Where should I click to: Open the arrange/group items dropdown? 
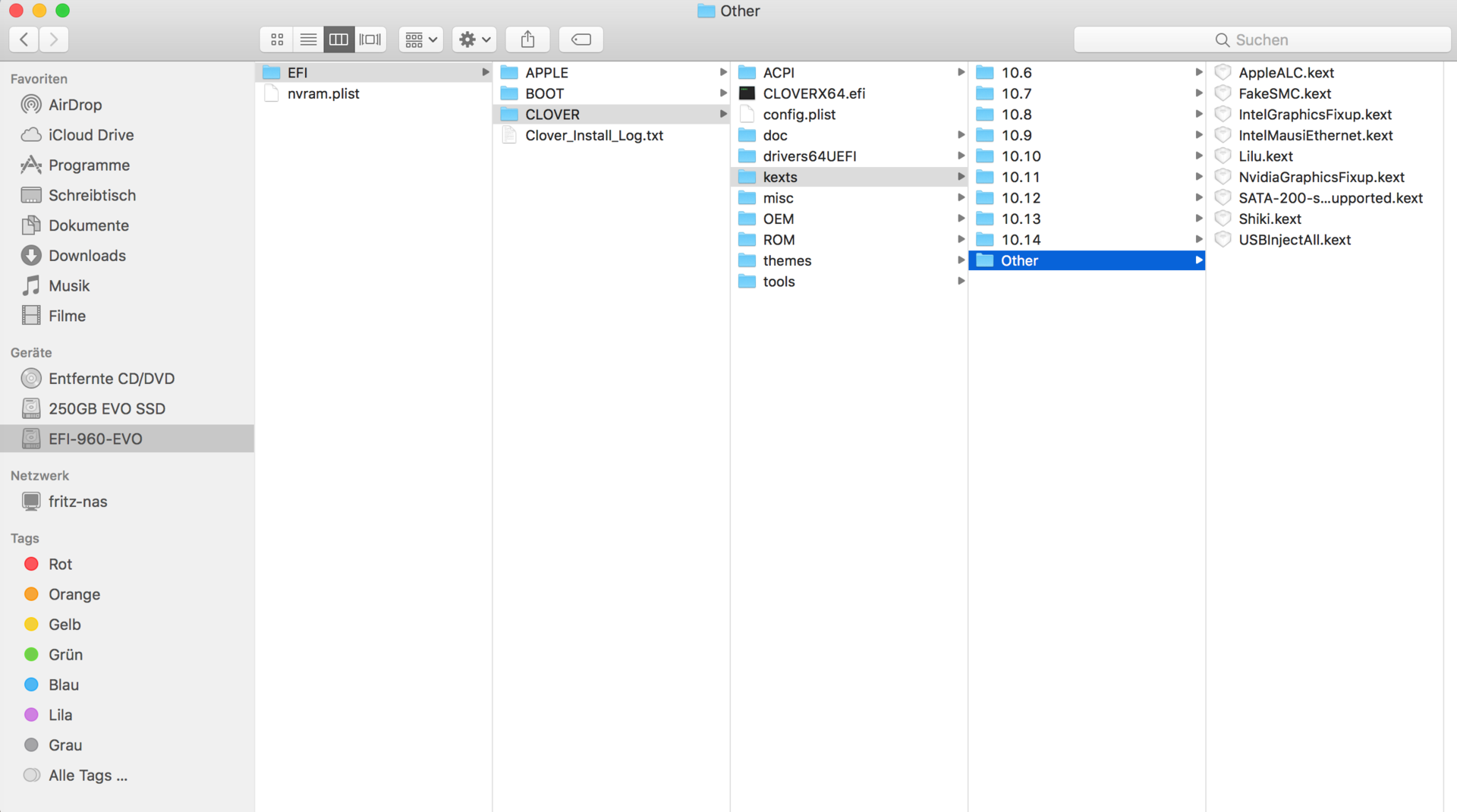(421, 39)
